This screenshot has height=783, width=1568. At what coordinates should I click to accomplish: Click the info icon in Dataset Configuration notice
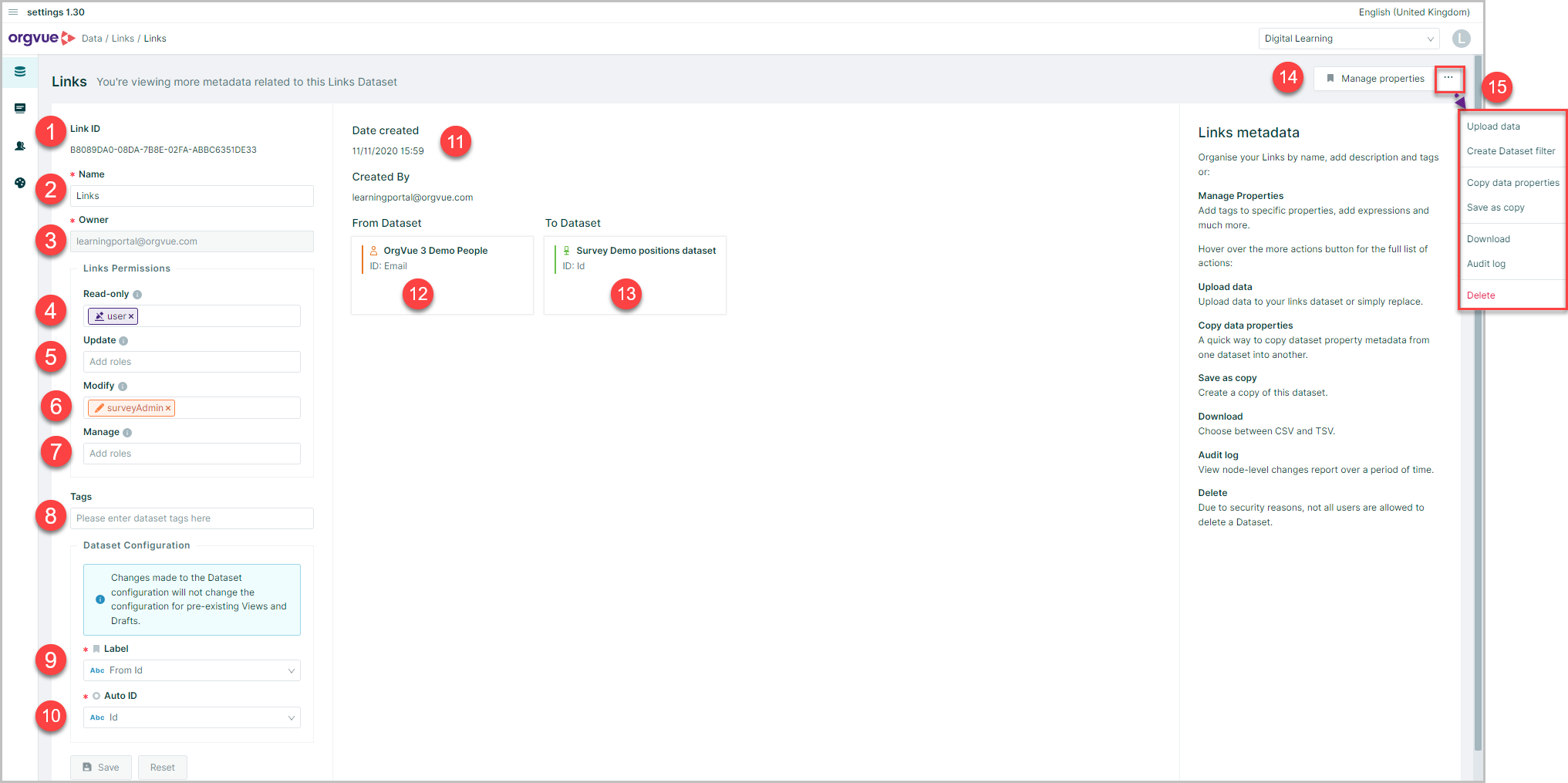tap(100, 599)
